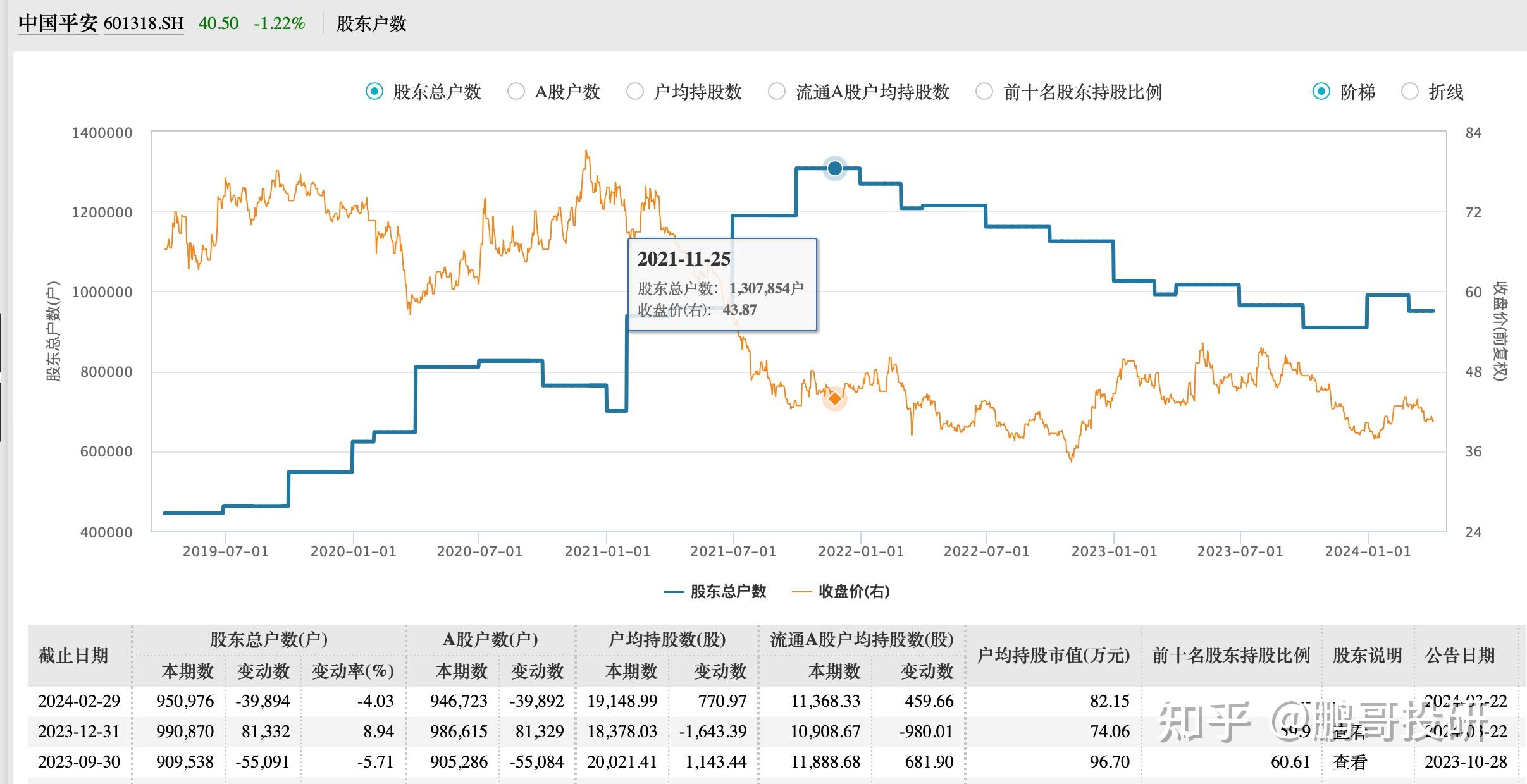Click the blue data point marker on chart

point(835,168)
